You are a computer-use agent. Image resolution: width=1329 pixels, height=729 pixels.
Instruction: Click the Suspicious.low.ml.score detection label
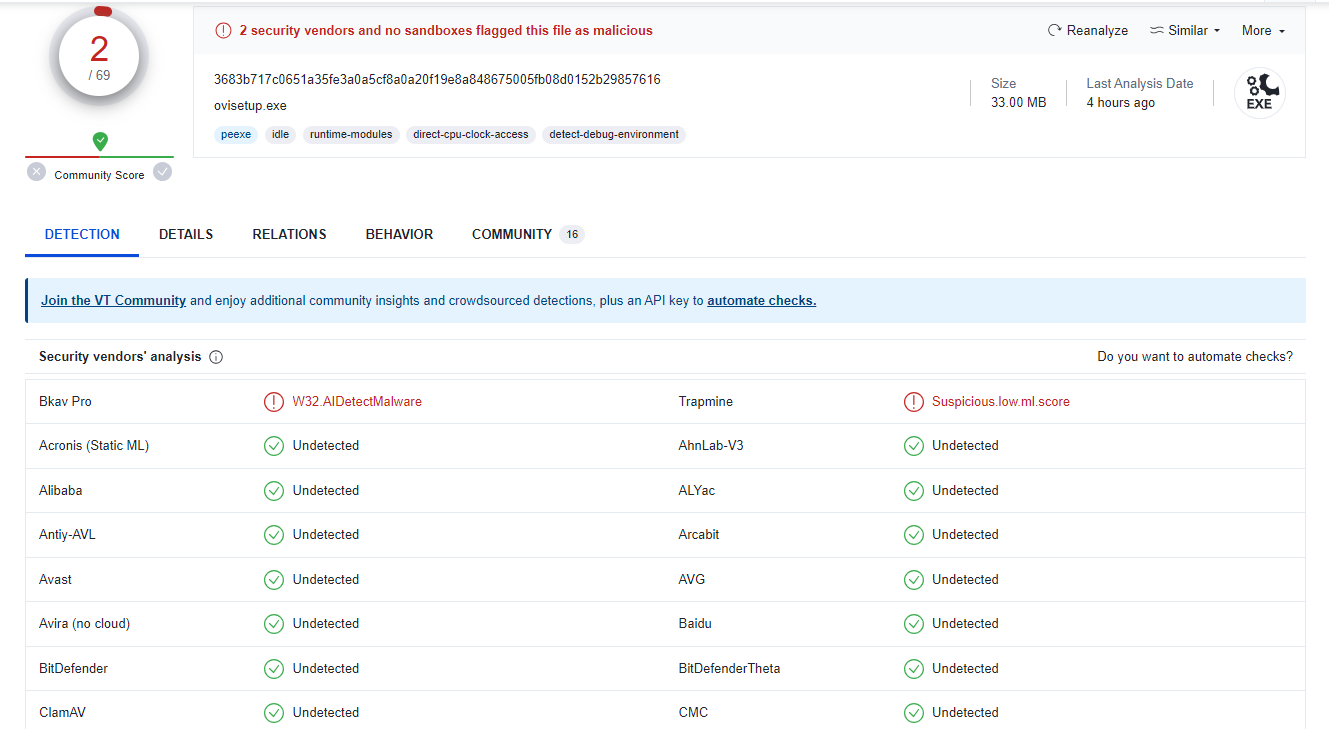click(1001, 402)
